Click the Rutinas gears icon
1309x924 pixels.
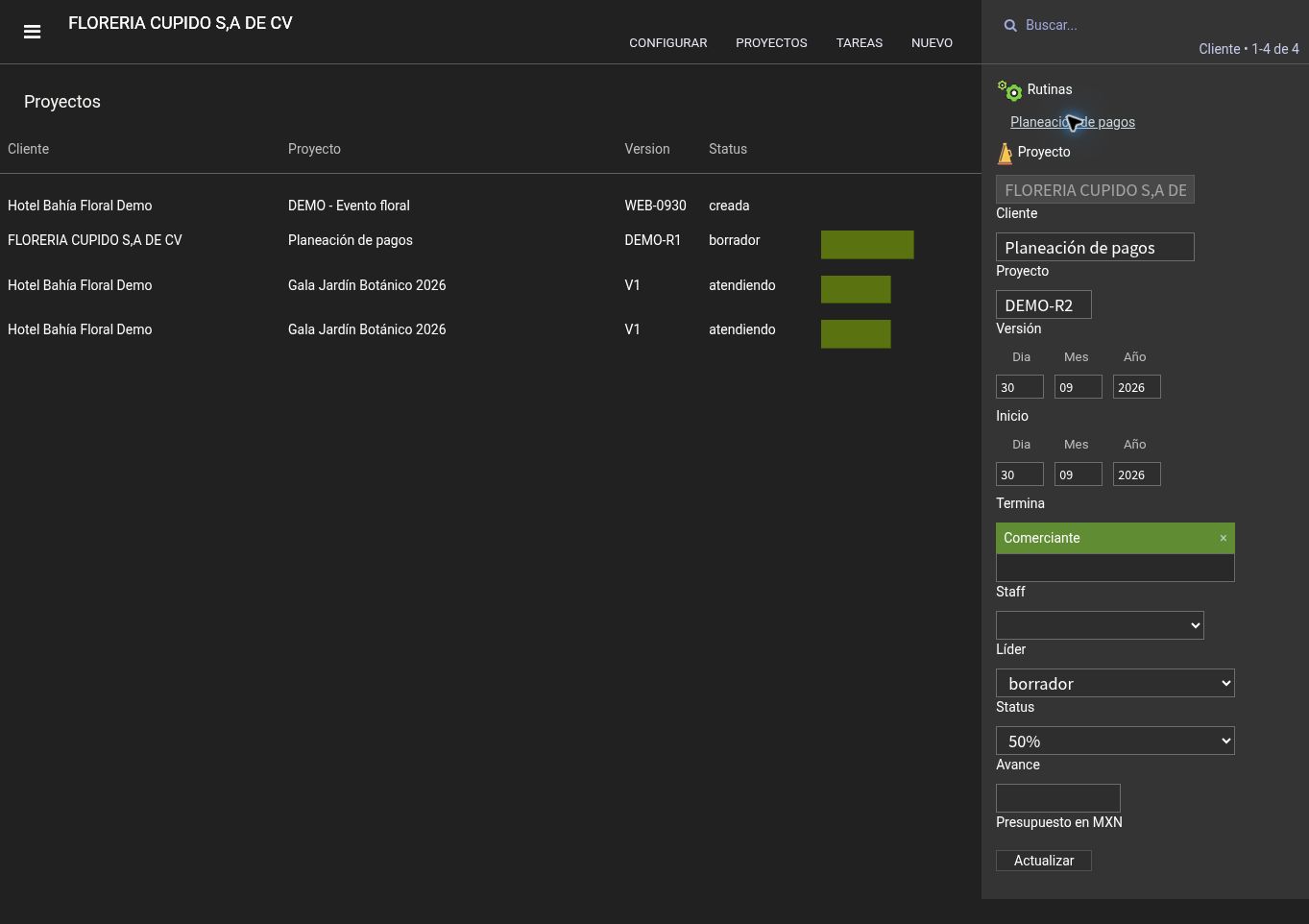[1009, 90]
